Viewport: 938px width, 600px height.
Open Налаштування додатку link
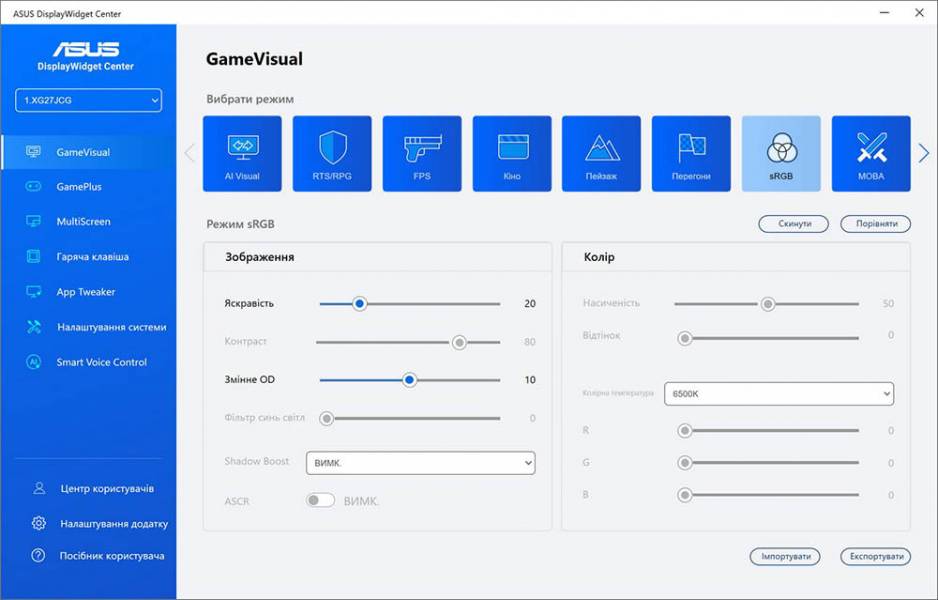point(114,523)
